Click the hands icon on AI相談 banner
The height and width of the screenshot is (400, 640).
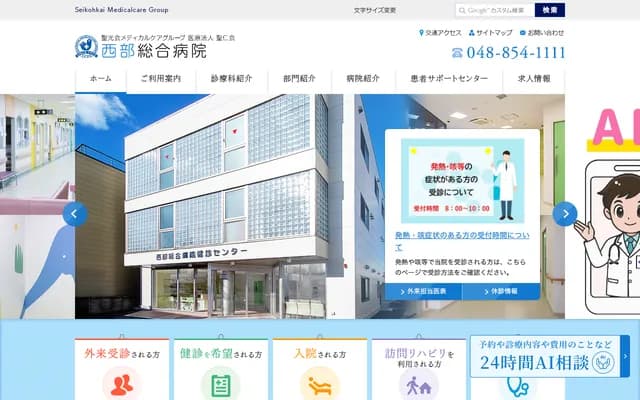(603, 363)
